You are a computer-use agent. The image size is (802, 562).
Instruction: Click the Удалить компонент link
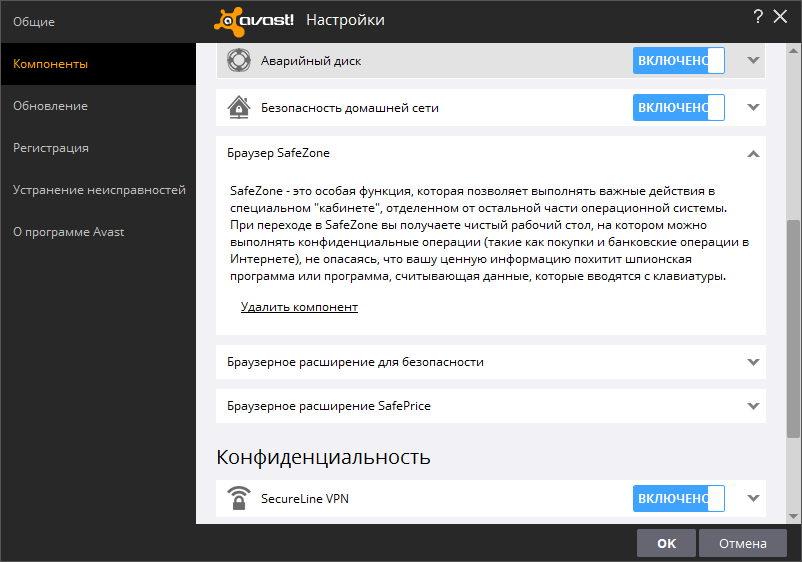tap(299, 307)
